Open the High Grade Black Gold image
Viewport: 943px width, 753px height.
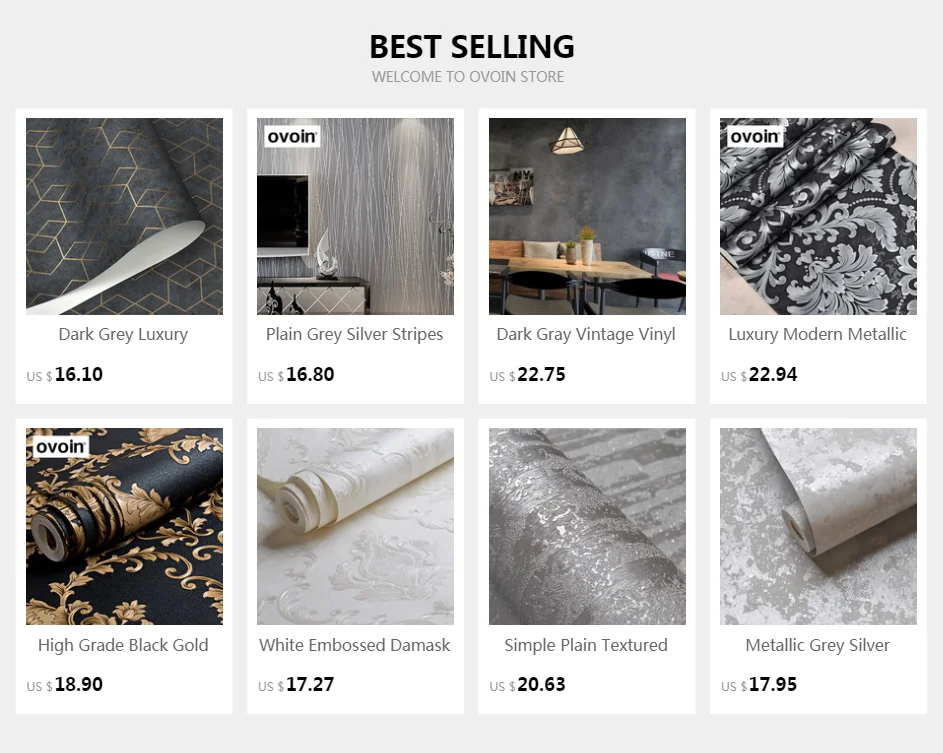(x=124, y=526)
